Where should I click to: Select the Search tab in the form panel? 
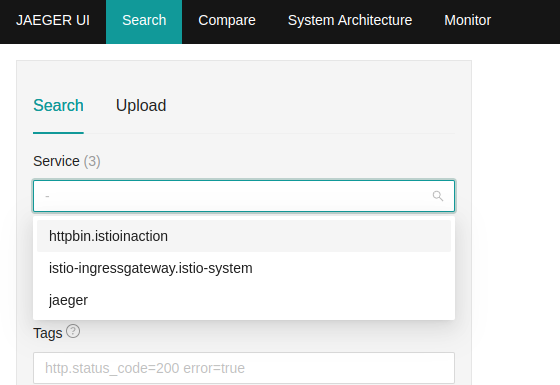coord(58,106)
